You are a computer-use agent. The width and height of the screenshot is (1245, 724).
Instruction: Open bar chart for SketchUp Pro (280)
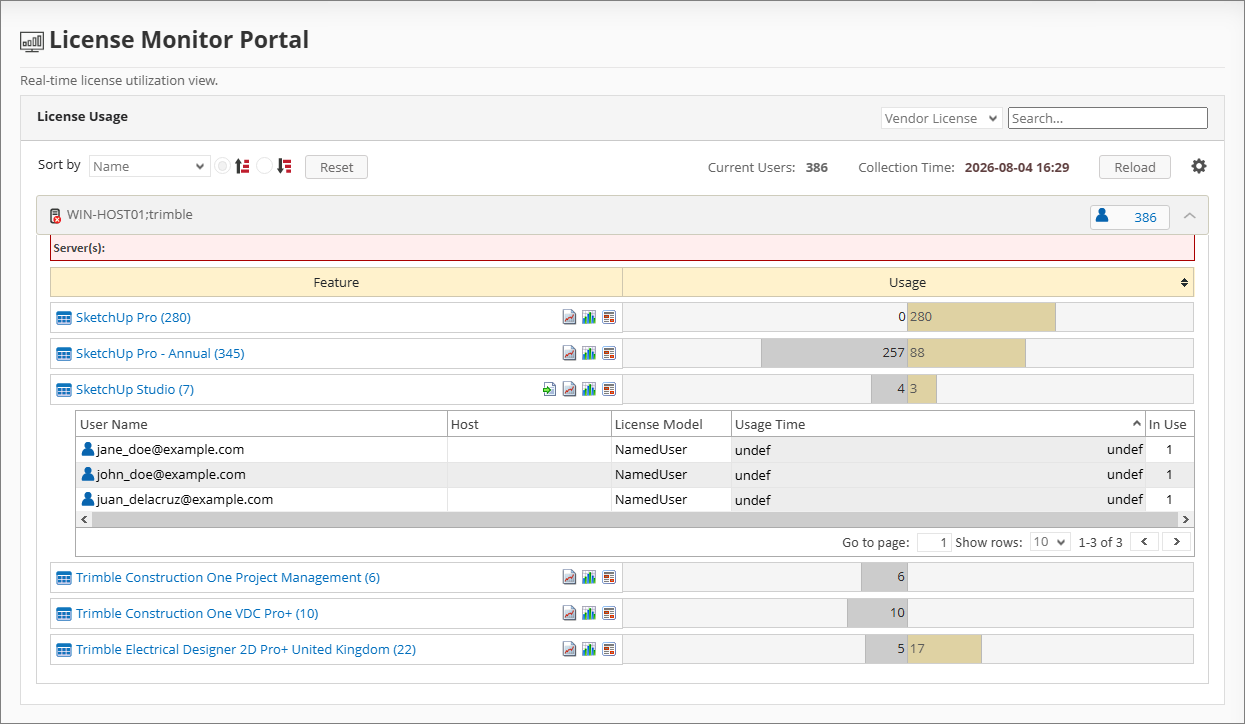tap(589, 318)
